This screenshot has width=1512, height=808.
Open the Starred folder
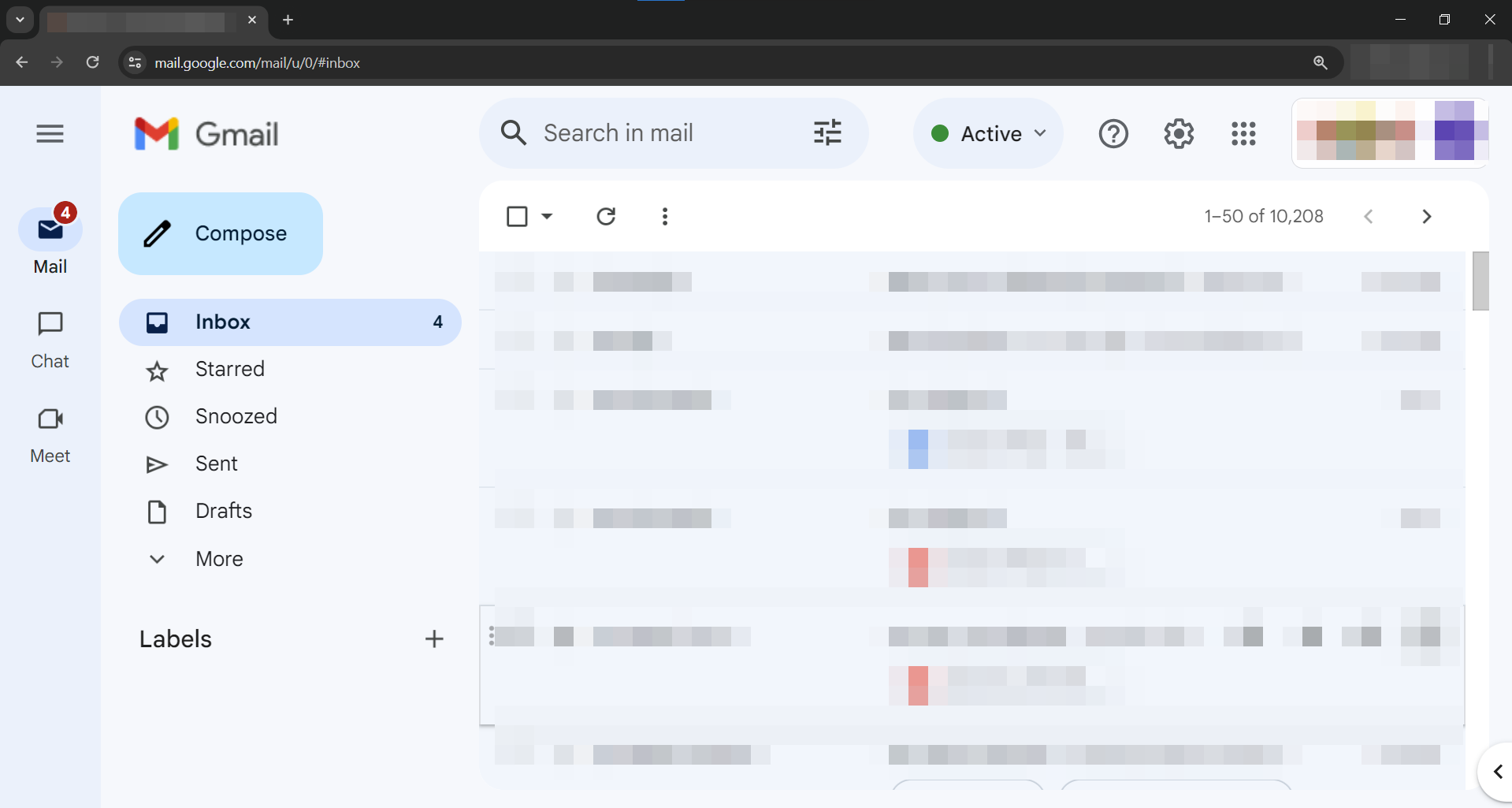pyautogui.click(x=229, y=369)
